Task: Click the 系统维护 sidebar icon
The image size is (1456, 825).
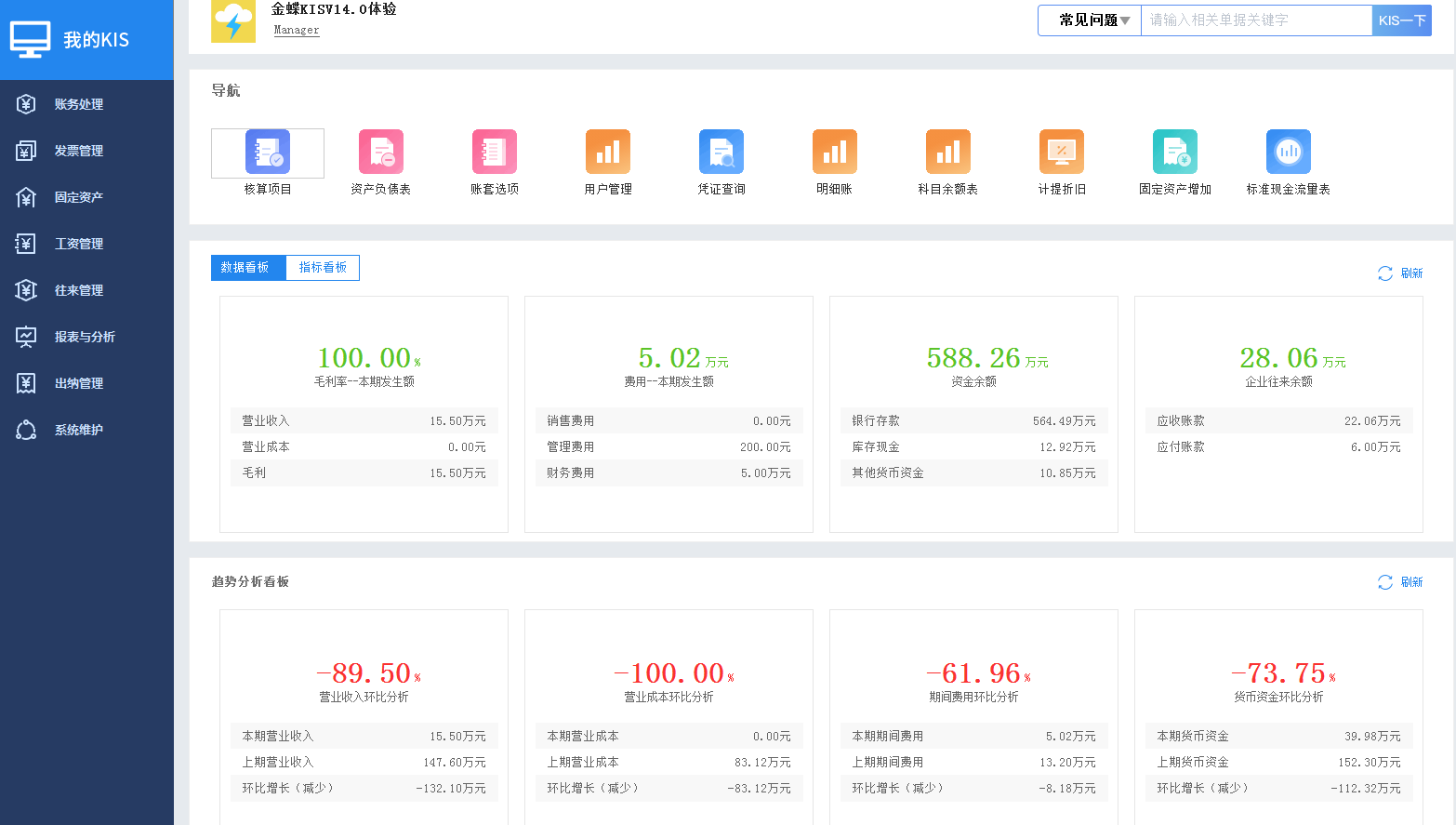Action: (x=26, y=430)
